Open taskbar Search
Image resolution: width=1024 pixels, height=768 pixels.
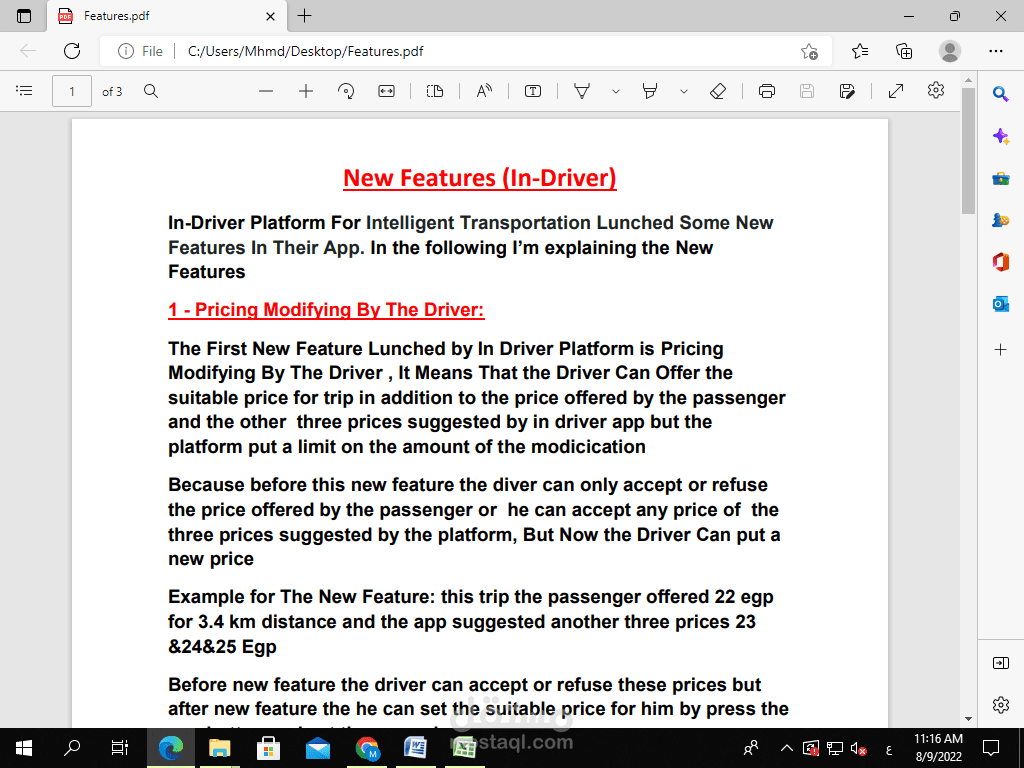click(x=71, y=747)
